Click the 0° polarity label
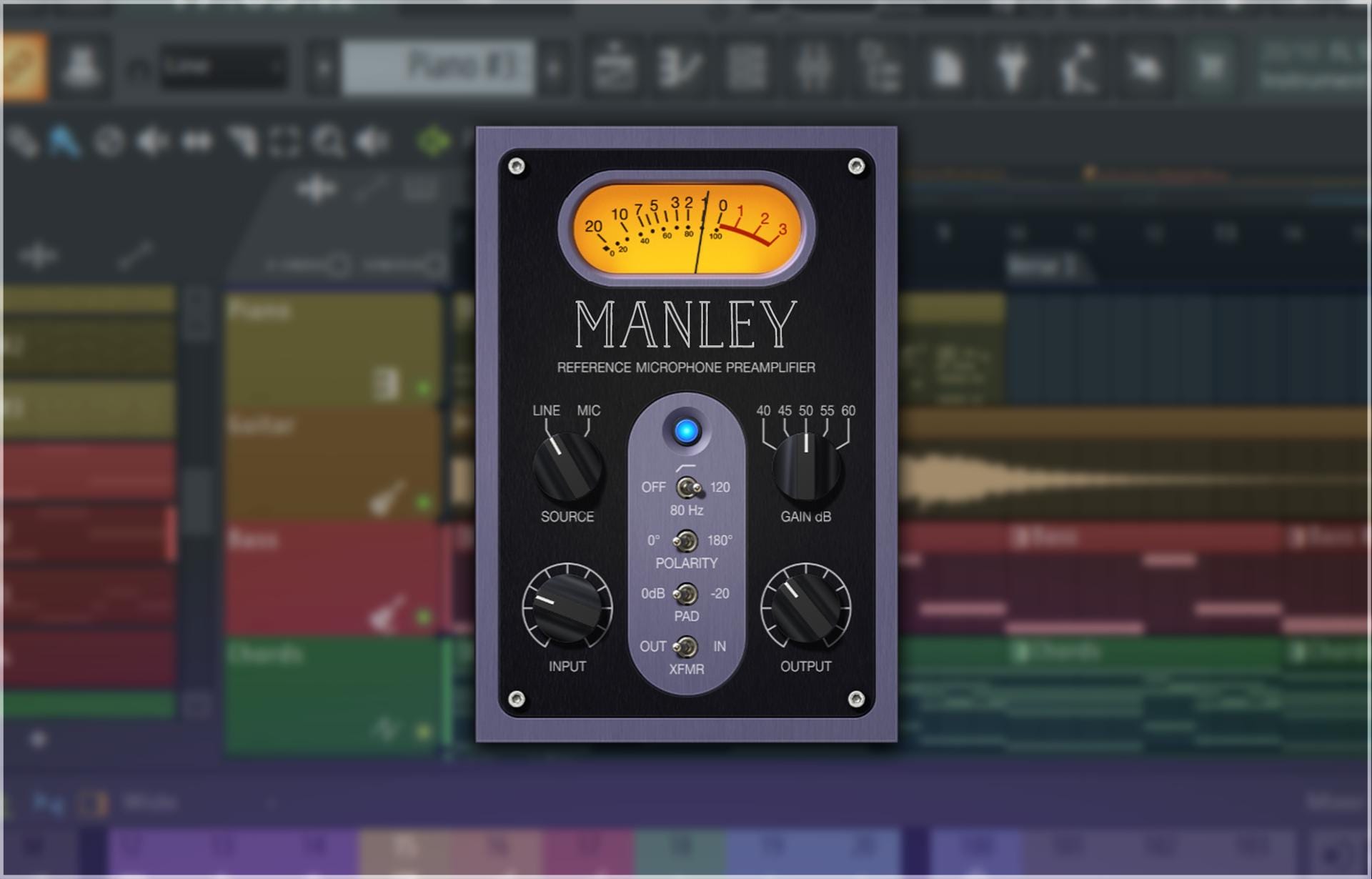This screenshot has width=1372, height=879. point(653,541)
